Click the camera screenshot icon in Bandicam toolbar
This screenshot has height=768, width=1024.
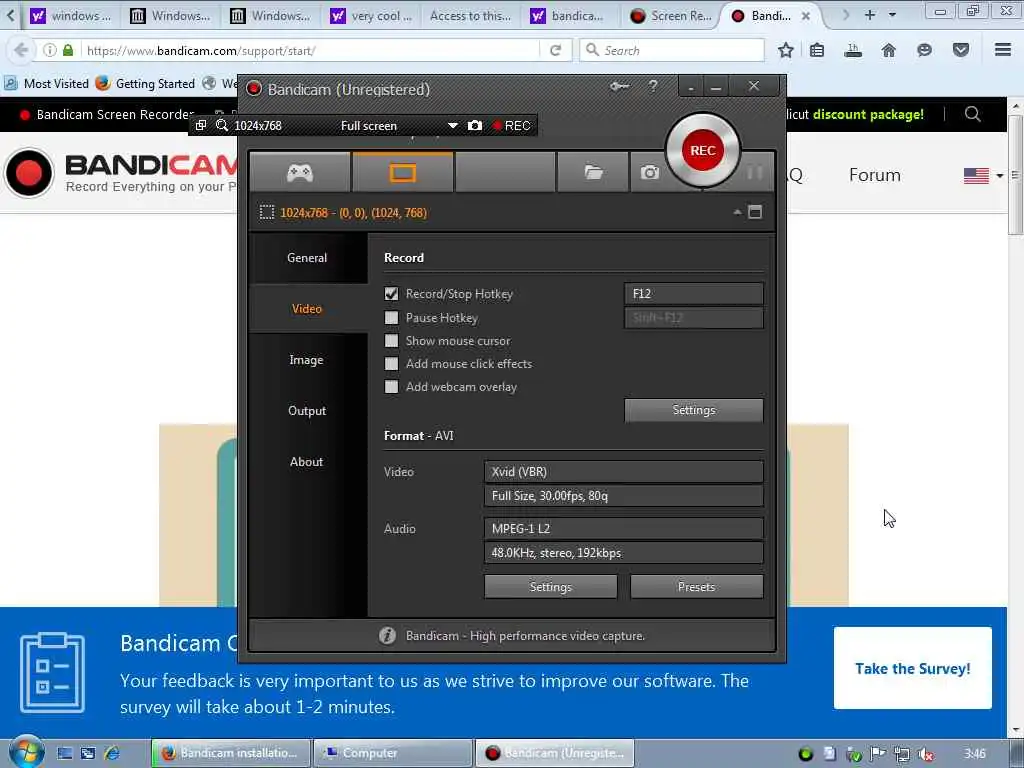point(649,172)
